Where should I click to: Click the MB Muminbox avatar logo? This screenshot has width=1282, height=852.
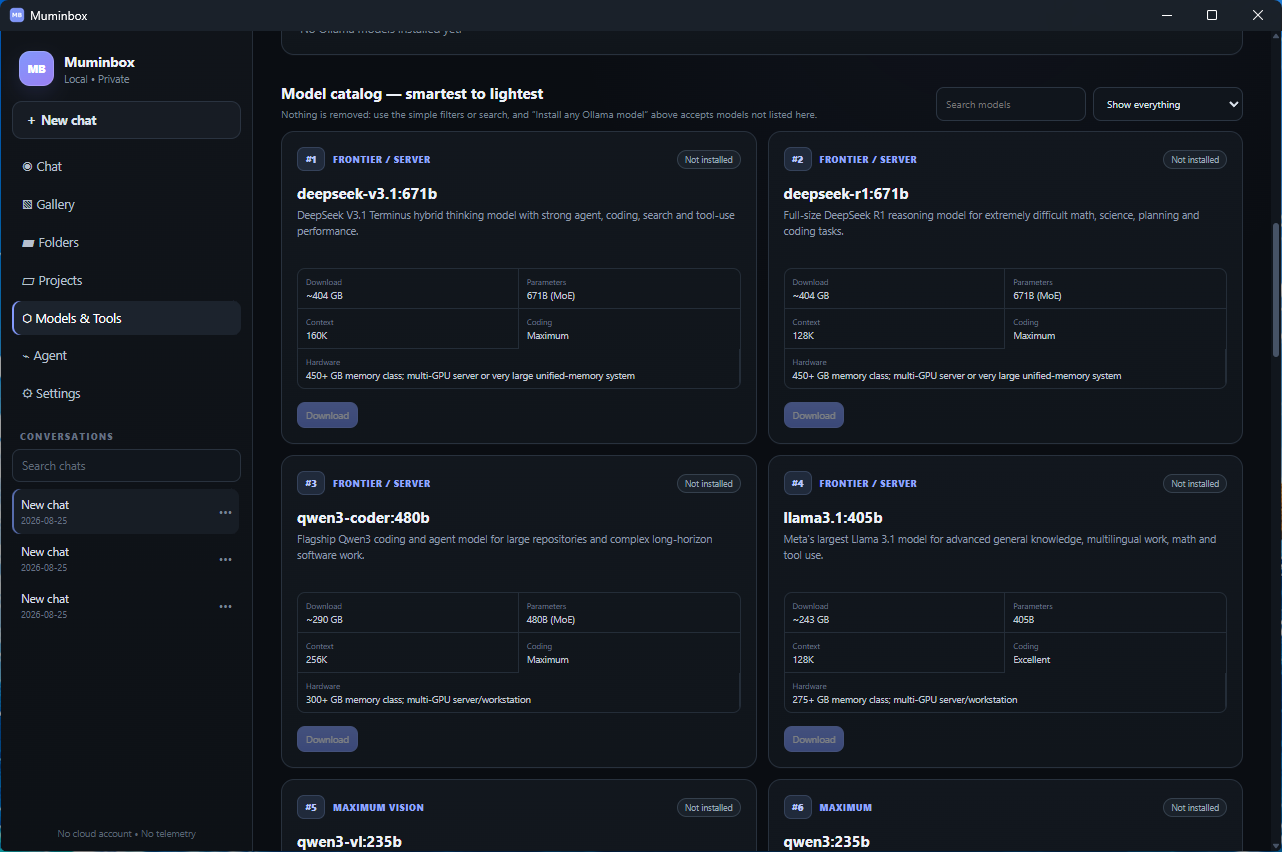36,69
